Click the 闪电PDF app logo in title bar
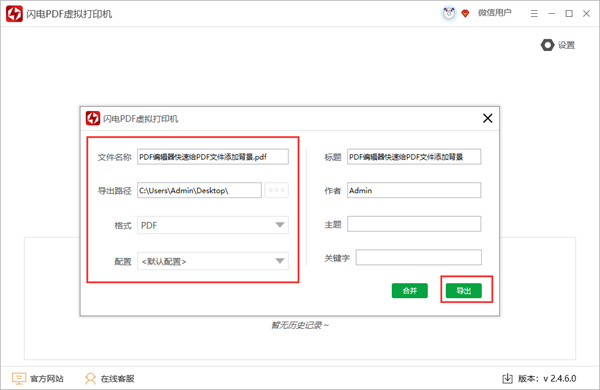This screenshot has height=390, width=600. coord(14,14)
